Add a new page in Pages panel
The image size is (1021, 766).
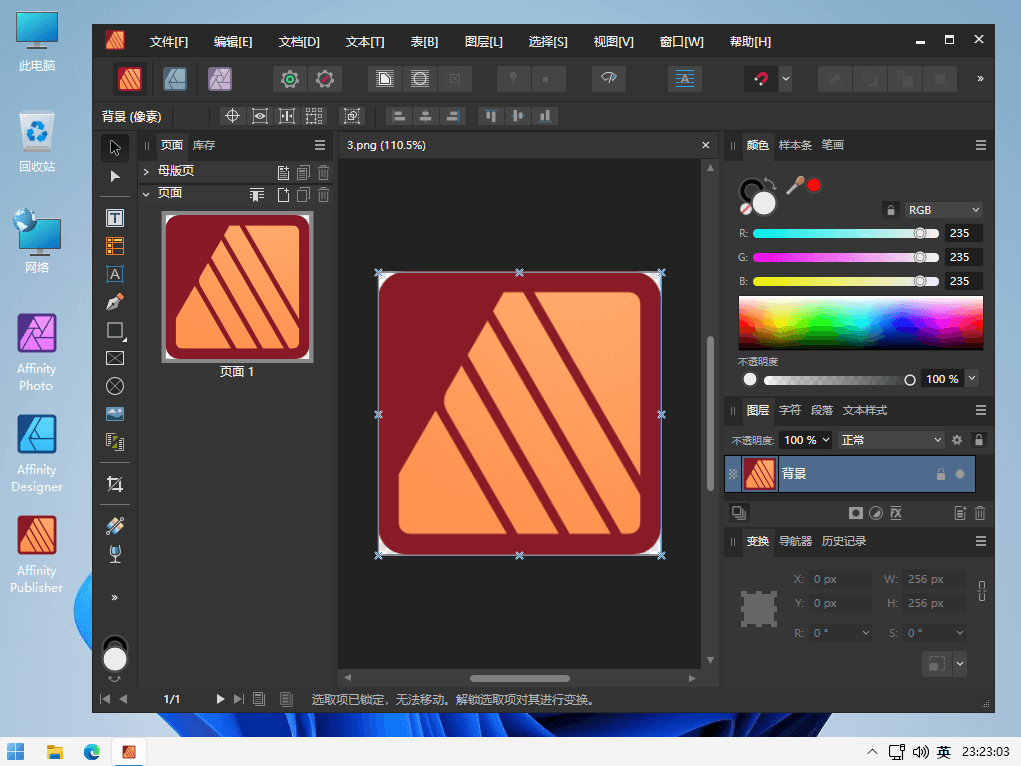click(283, 195)
